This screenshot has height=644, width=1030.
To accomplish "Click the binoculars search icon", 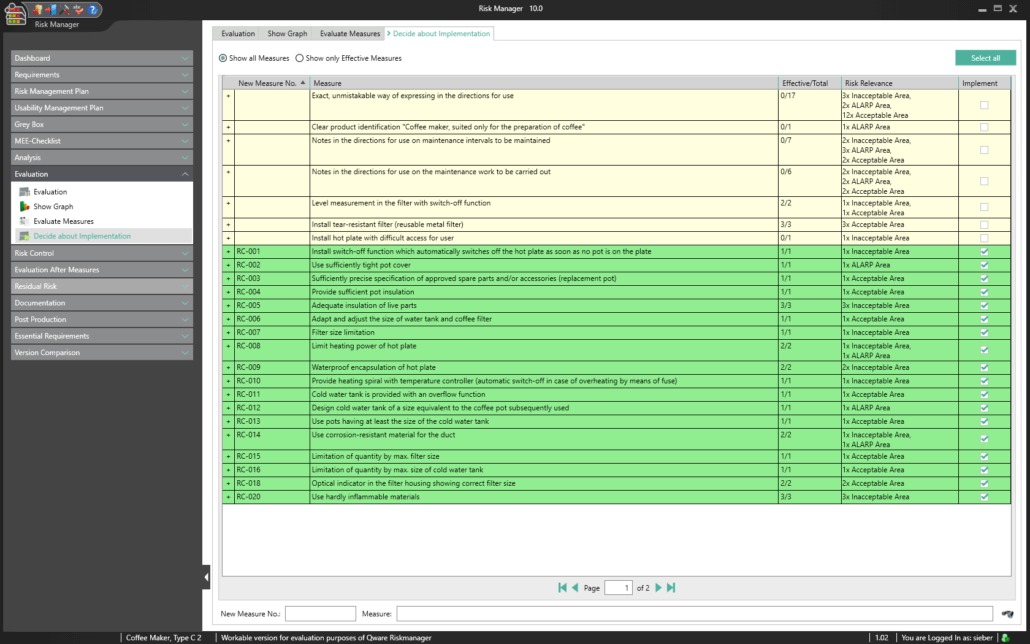I will (x=1007, y=614).
